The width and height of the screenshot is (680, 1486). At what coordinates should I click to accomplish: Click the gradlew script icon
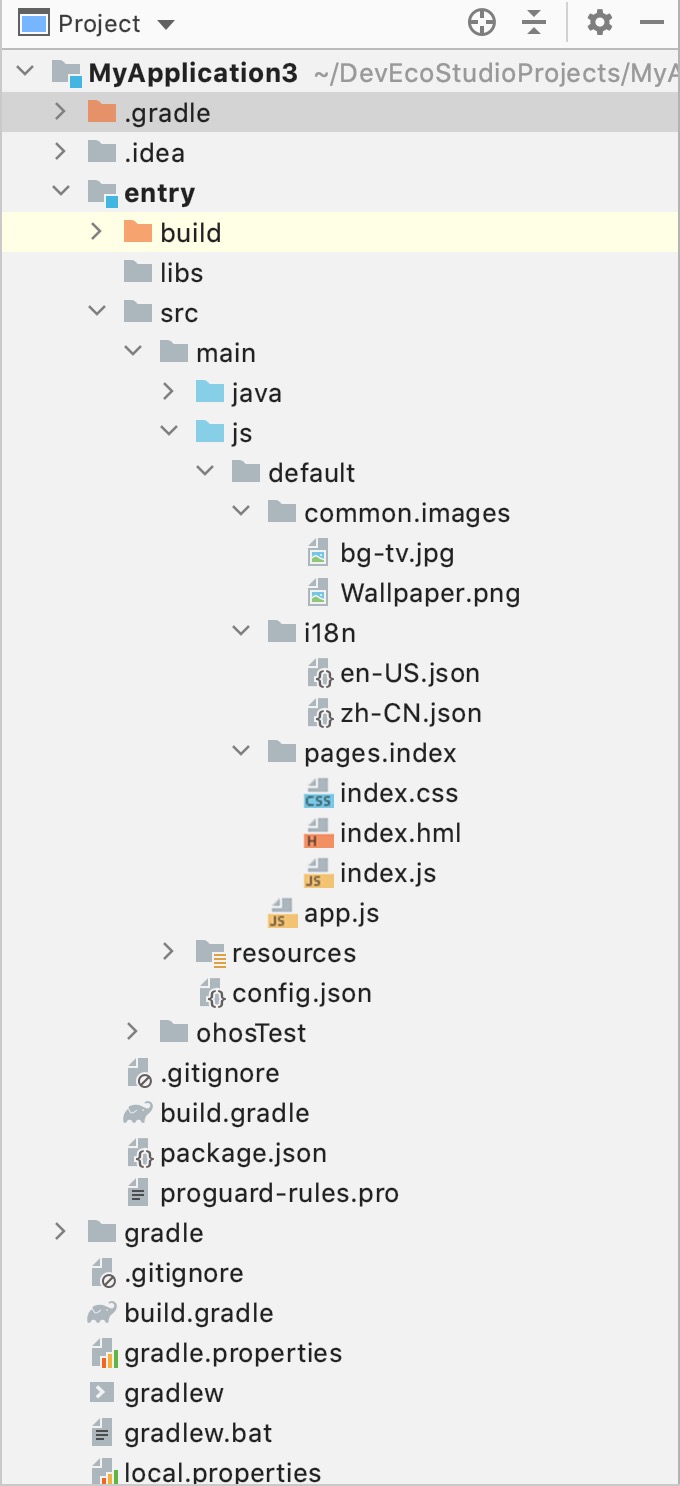(x=102, y=1393)
